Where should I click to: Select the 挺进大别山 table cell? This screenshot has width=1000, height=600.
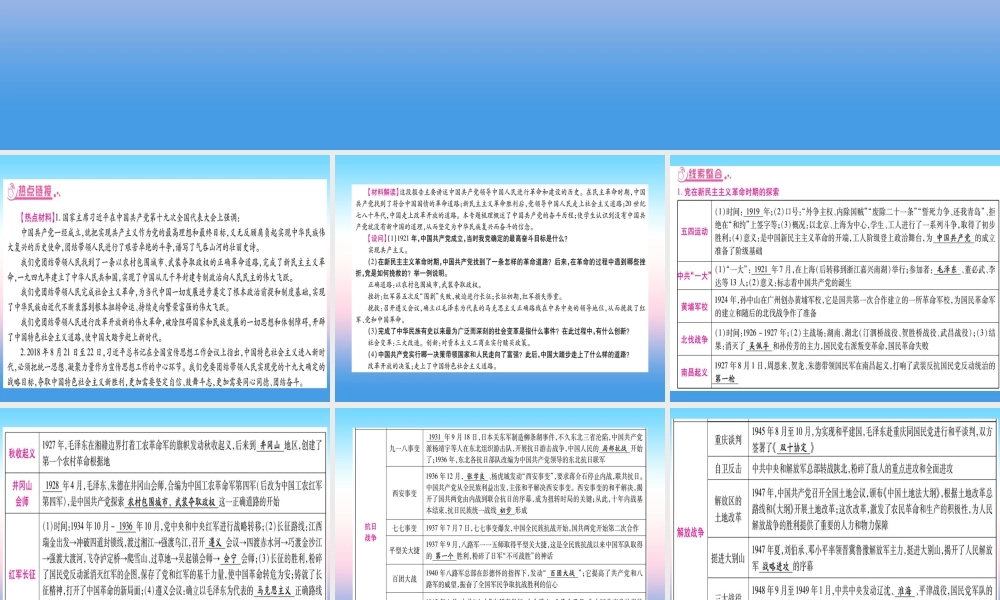727,558
